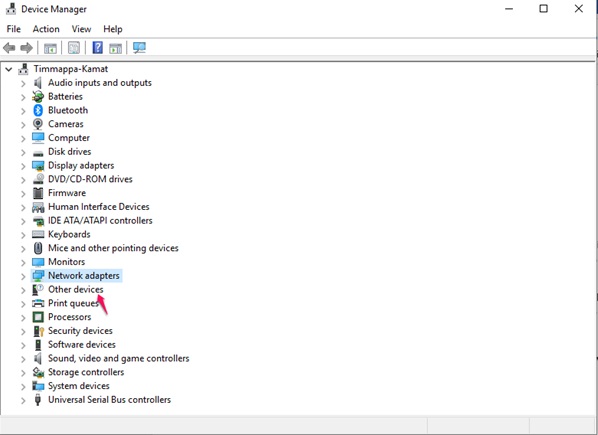Select the Processors tree item
598x435 pixels.
tap(69, 317)
